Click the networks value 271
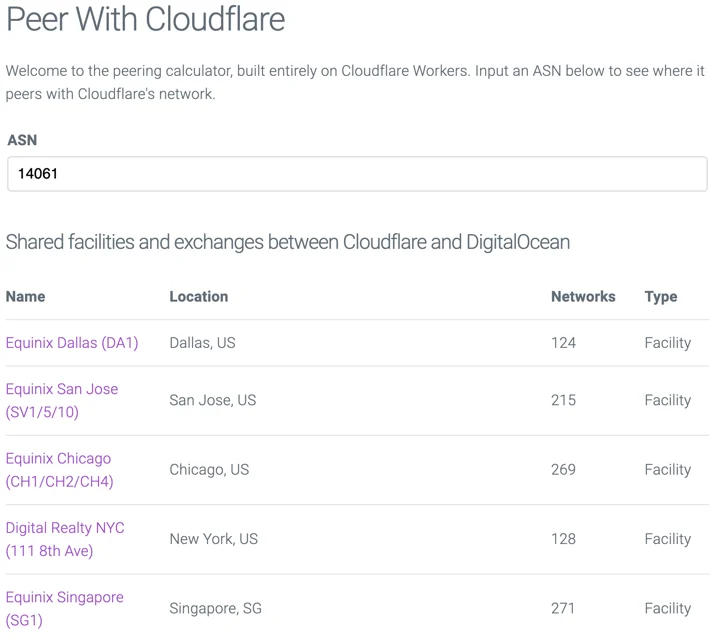 tap(563, 608)
